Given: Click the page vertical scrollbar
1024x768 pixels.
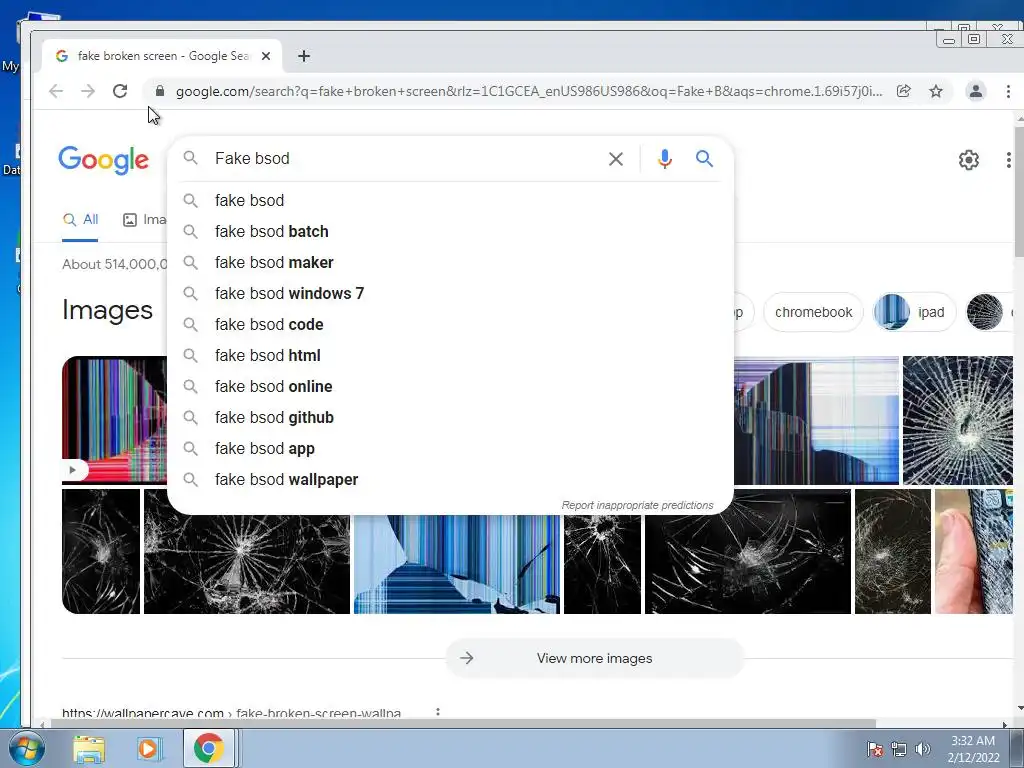Looking at the screenshot, I should click(1019, 193).
